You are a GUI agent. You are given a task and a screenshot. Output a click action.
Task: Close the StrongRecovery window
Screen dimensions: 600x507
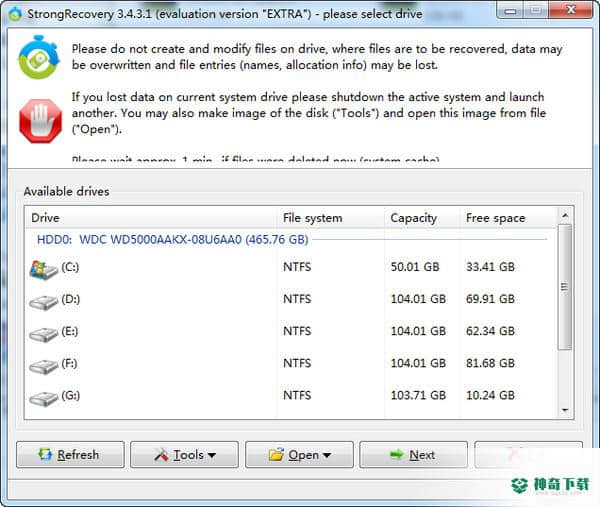pos(571,10)
